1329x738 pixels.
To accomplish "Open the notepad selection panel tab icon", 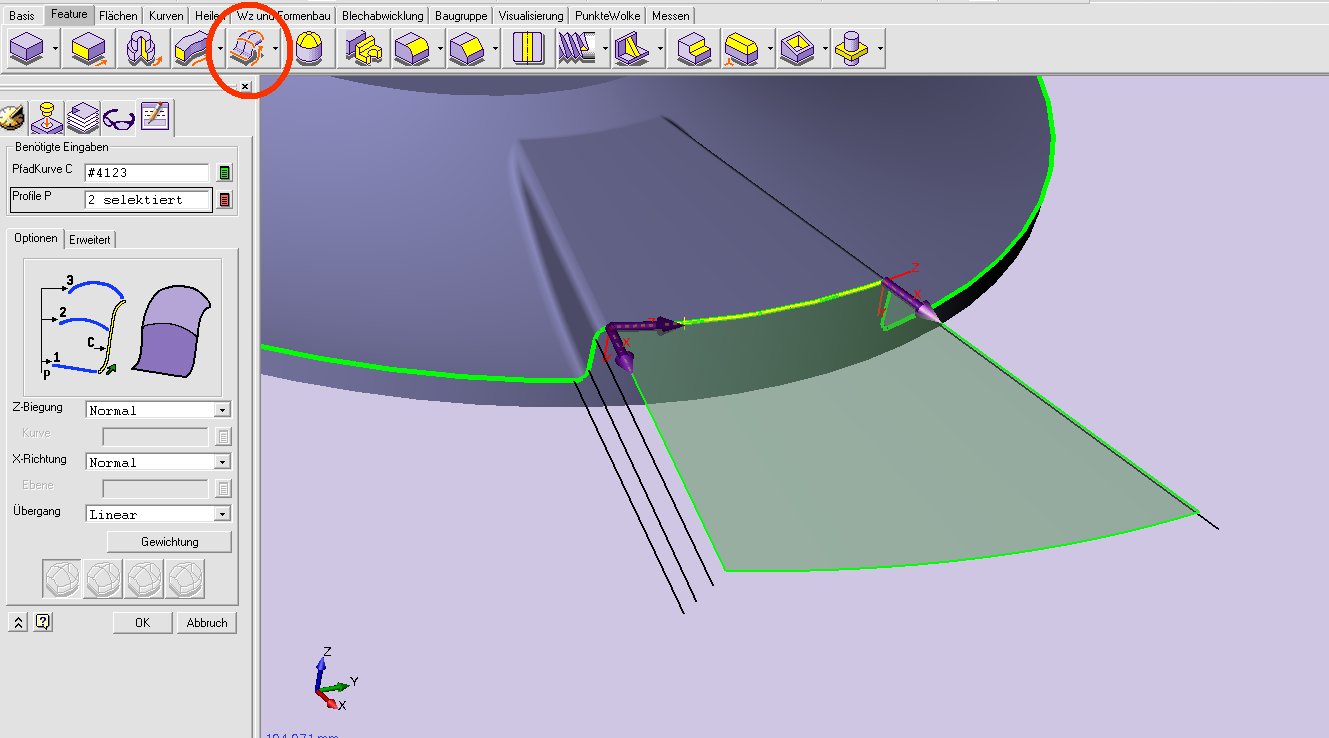I will pos(155,116).
